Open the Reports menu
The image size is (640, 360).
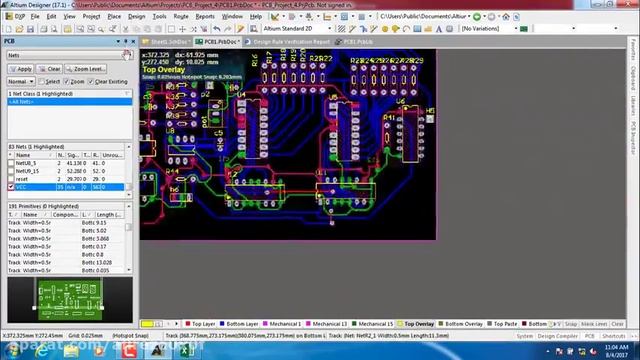tap(205, 17)
